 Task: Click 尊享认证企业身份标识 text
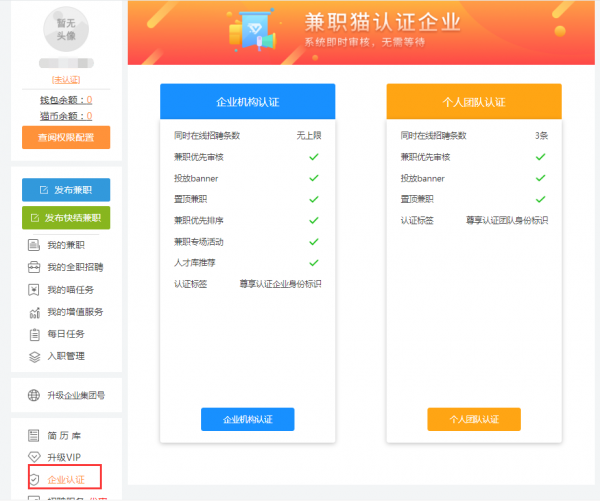[280, 284]
